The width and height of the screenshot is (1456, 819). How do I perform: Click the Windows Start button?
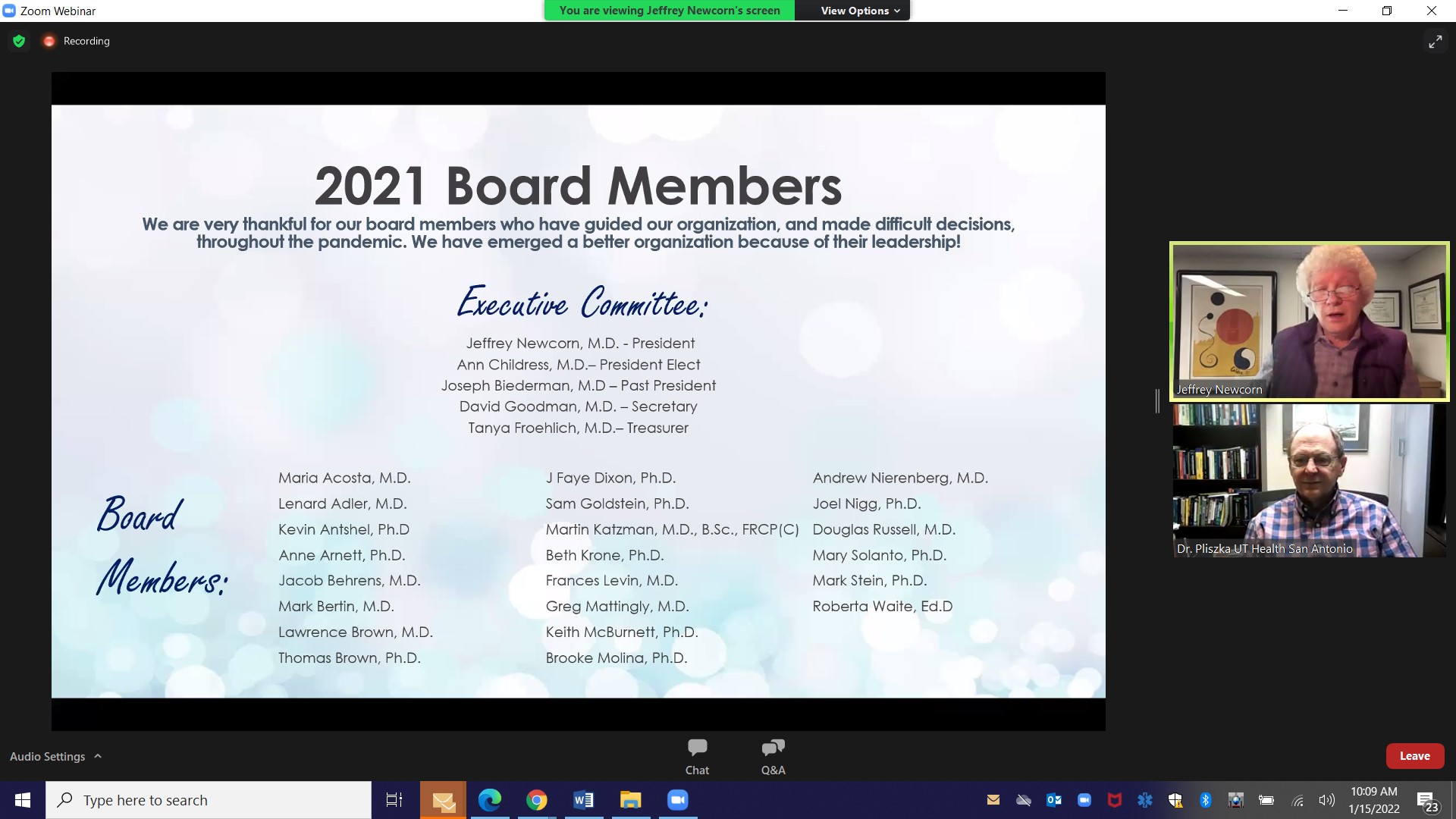(x=23, y=800)
